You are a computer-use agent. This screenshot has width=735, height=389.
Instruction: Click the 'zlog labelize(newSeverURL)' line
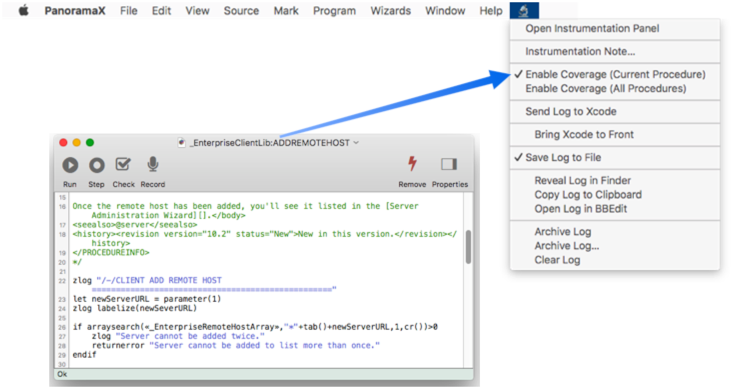point(135,308)
